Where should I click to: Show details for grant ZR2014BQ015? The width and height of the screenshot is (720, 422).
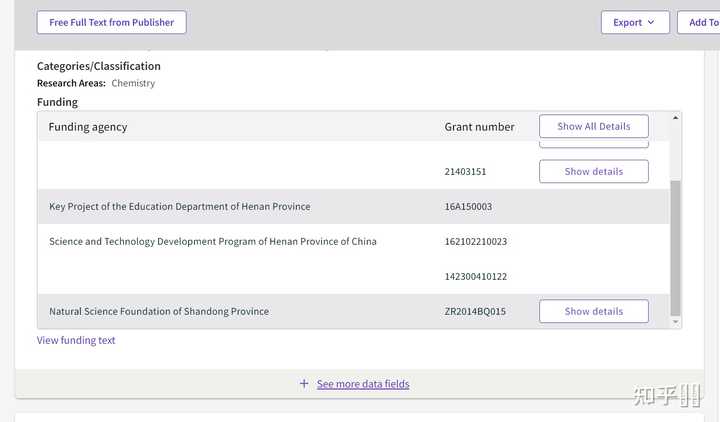593,311
